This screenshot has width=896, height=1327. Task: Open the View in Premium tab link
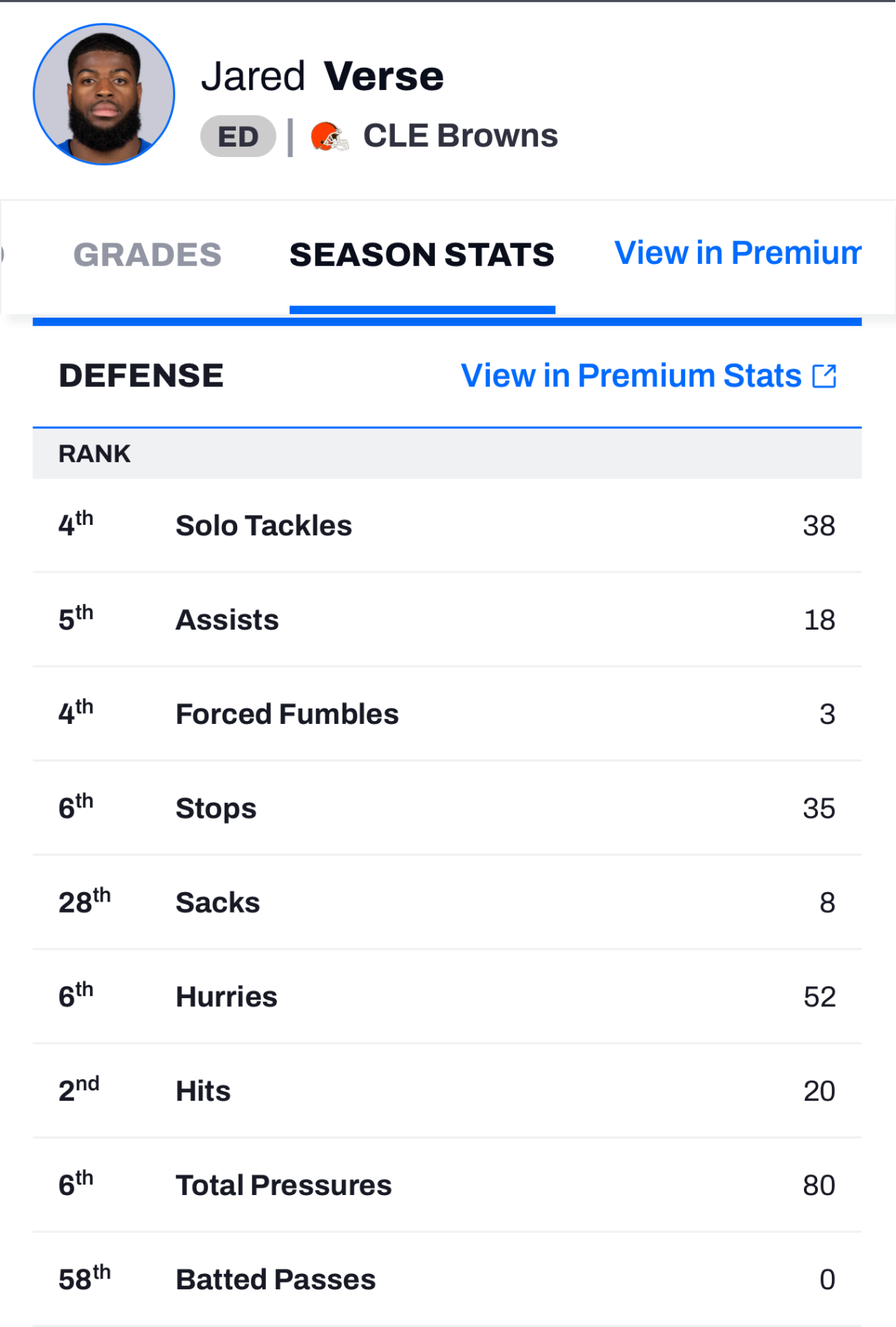coord(738,253)
